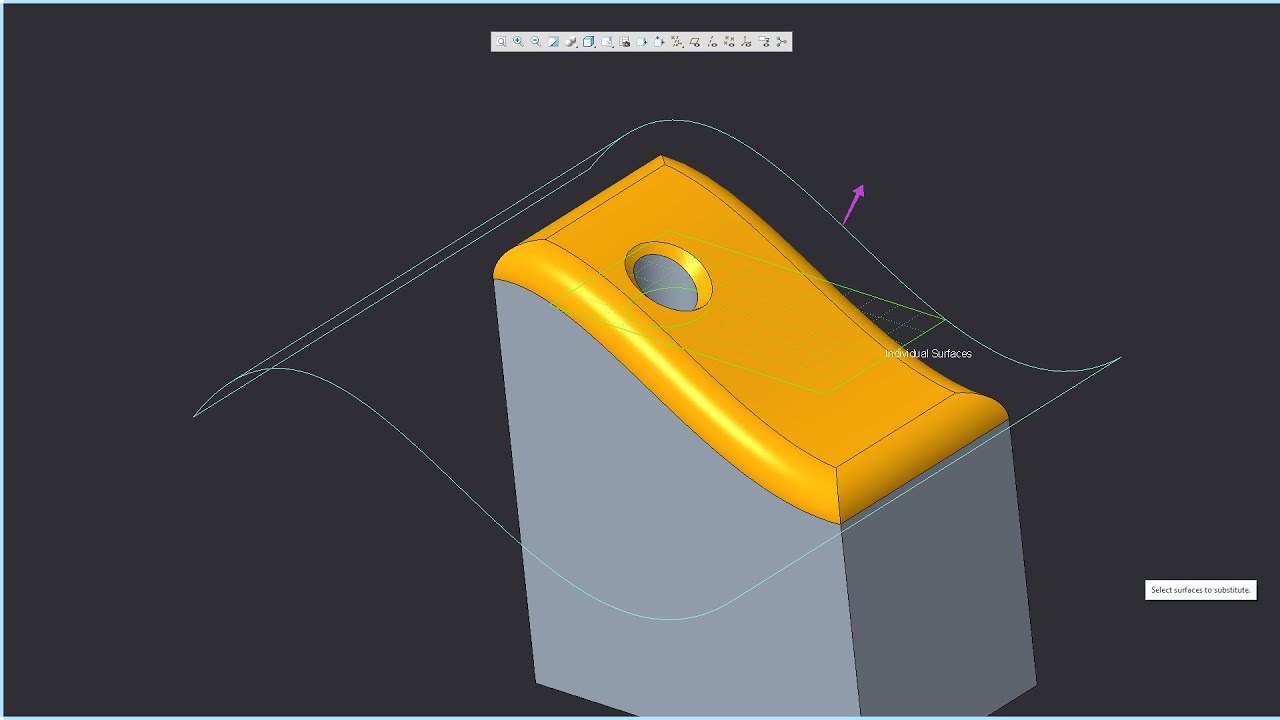The height and width of the screenshot is (720, 1280).
Task: Toggle coordinate system display
Action: 747,42
